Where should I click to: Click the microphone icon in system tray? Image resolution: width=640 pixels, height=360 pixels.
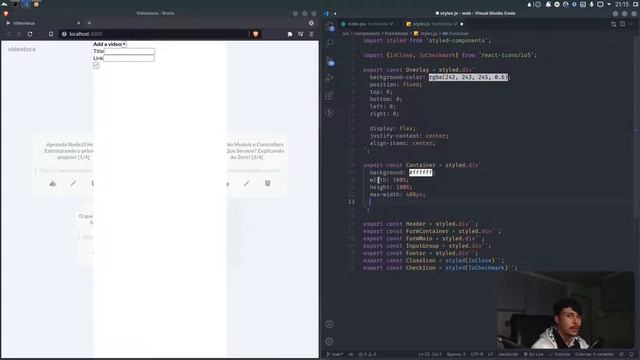tap(591, 4)
